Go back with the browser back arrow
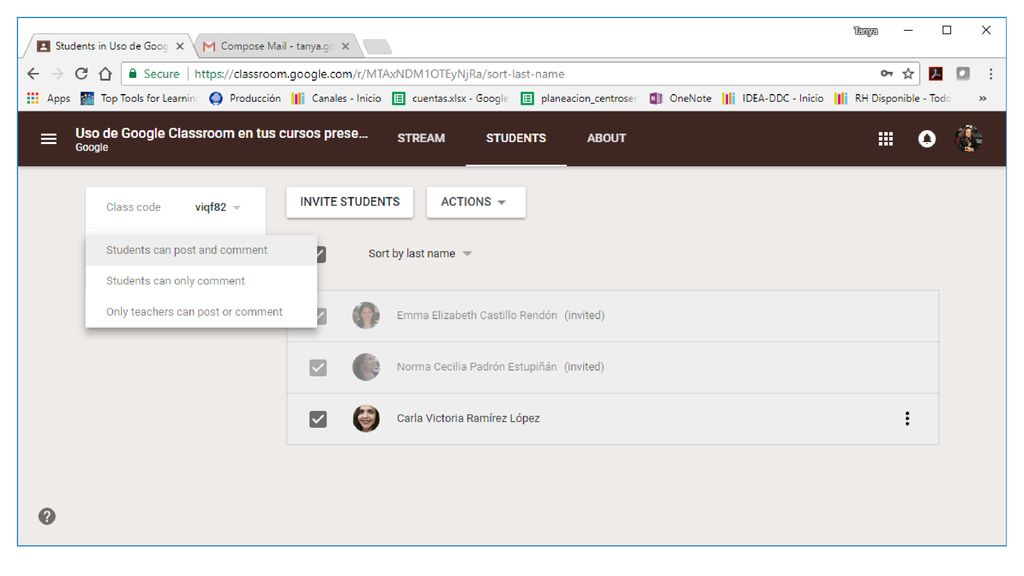This screenshot has width=1024, height=576. tap(33, 74)
